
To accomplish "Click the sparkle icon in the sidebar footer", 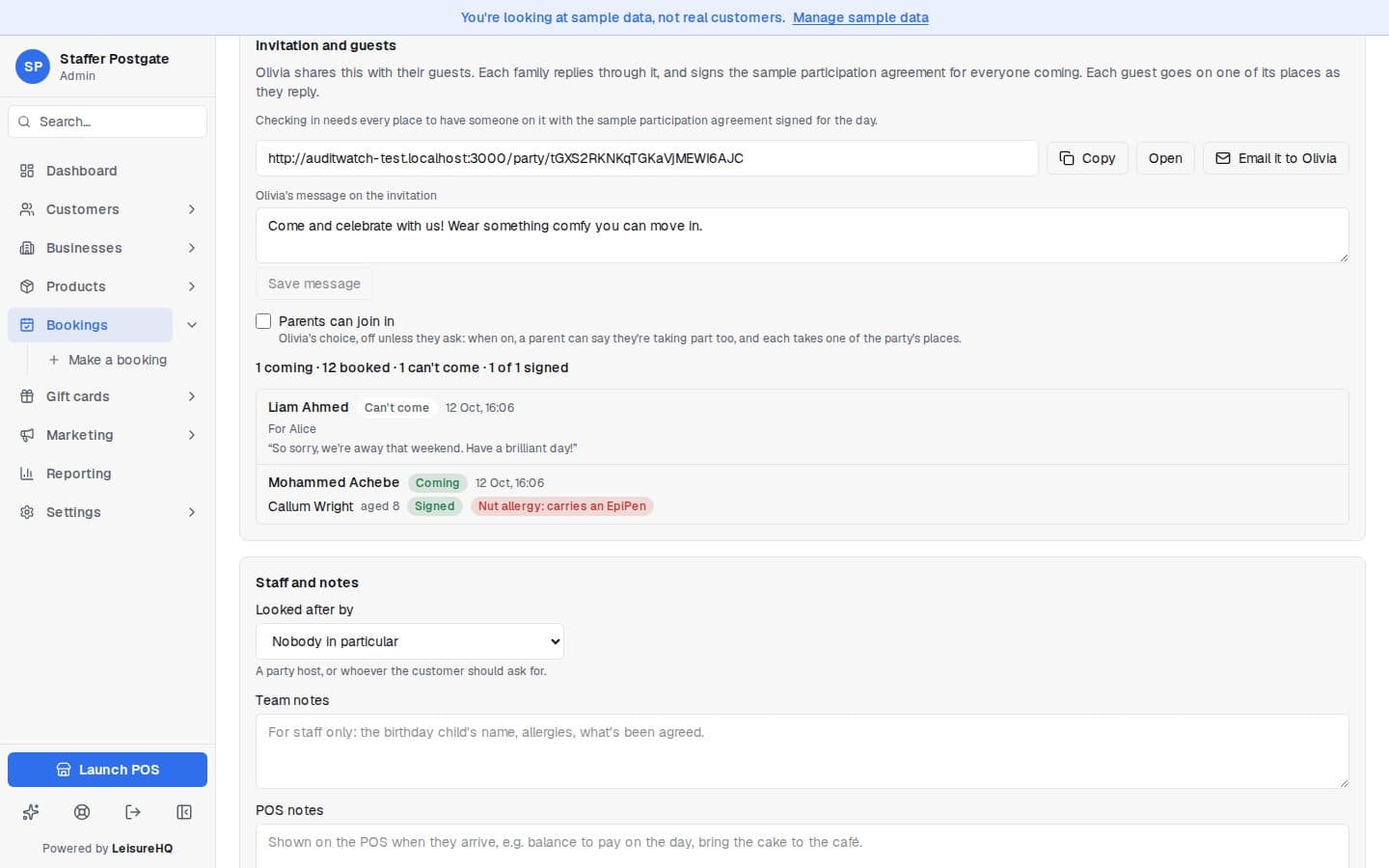I will pyautogui.click(x=31, y=812).
